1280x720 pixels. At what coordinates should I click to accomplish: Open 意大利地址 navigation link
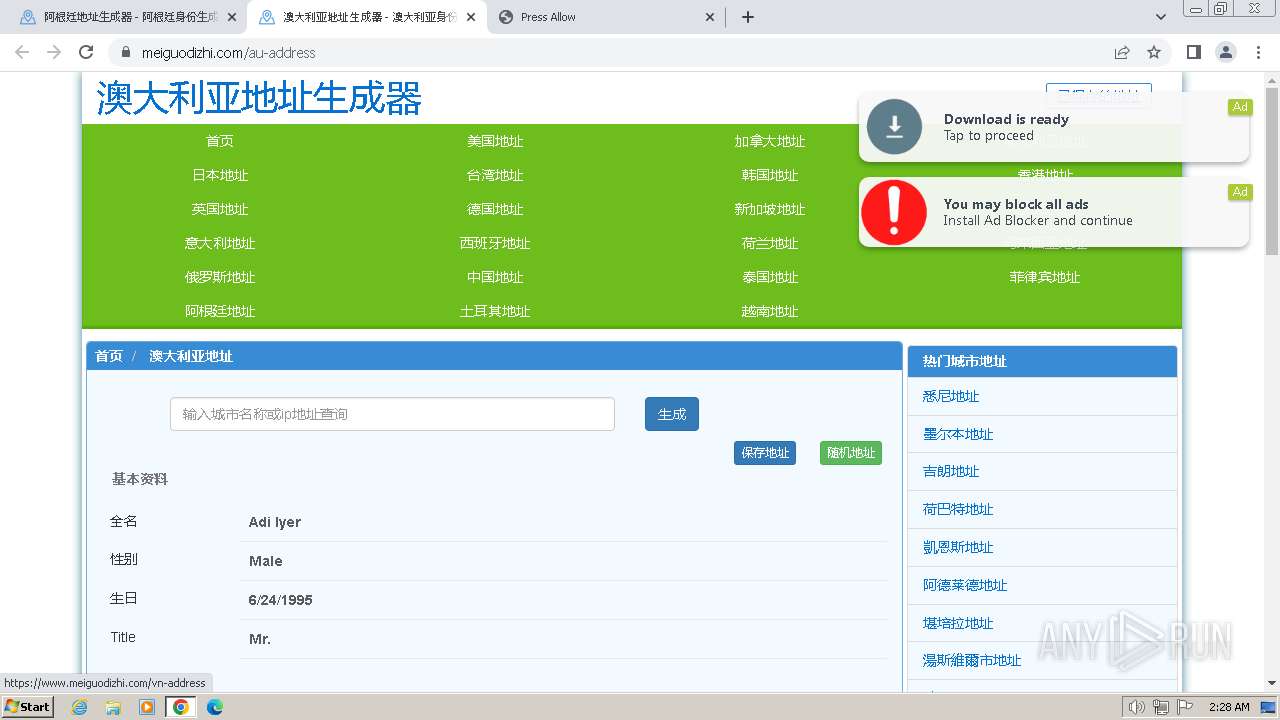pos(220,243)
